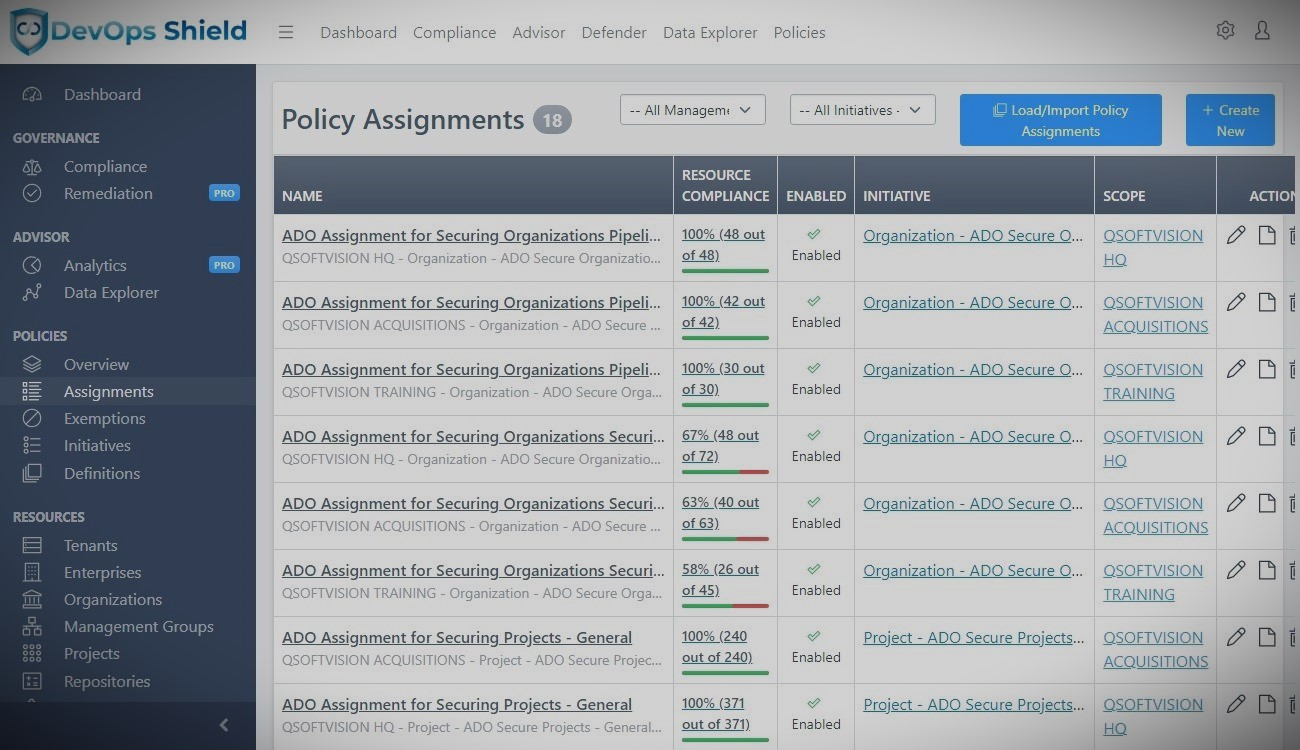
Task: Toggle Enabled checkmark on first assignment row
Action: tap(814, 235)
